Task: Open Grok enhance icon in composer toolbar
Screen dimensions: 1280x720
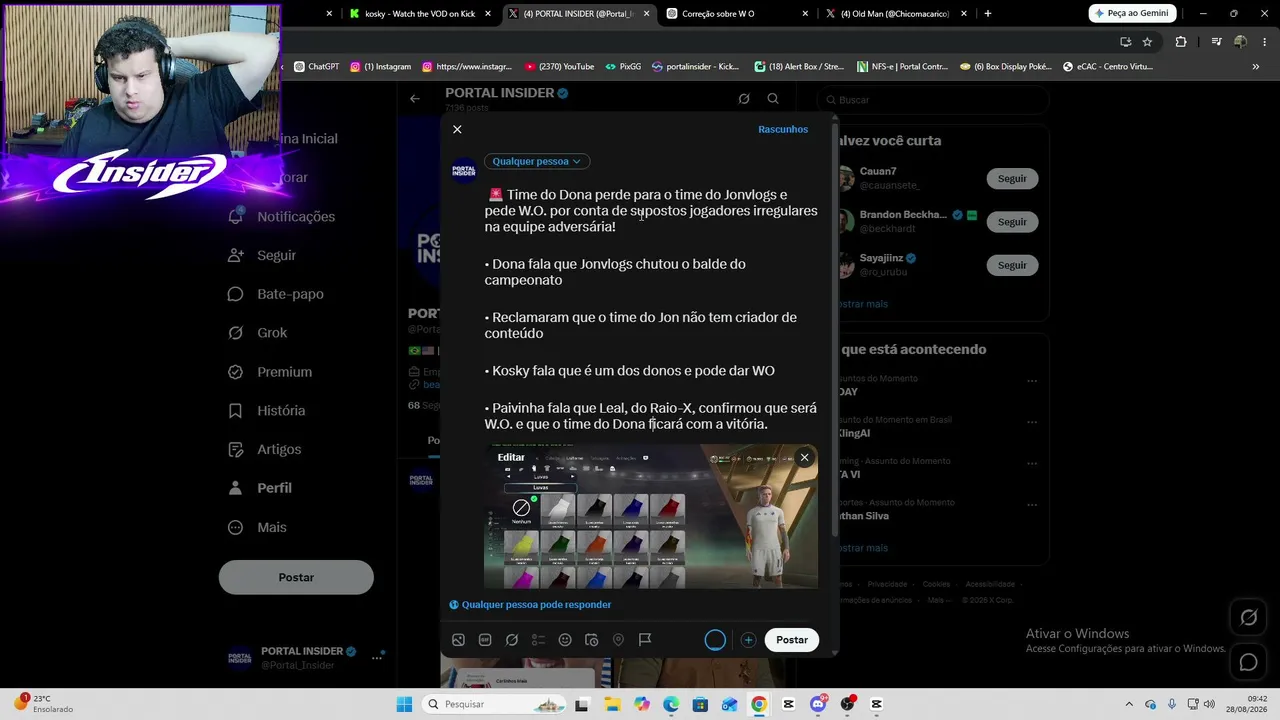Action: 512,640
